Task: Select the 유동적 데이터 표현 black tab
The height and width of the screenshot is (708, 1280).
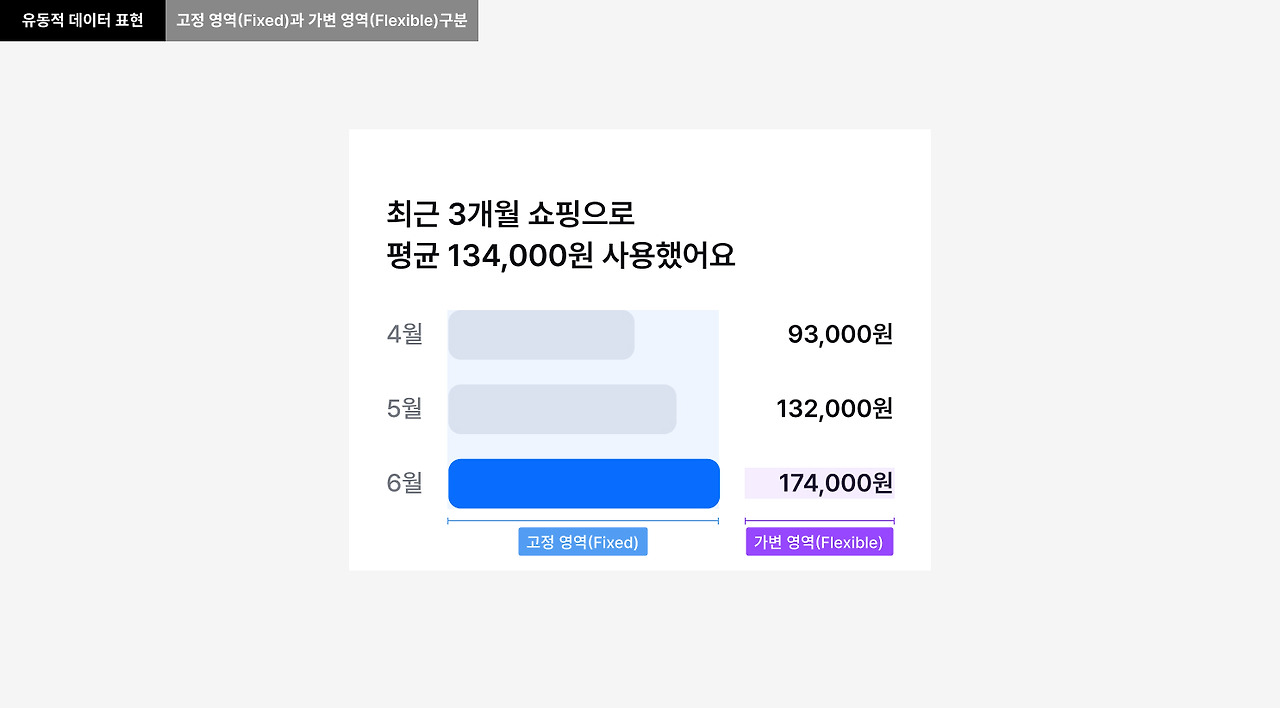Action: (83, 20)
